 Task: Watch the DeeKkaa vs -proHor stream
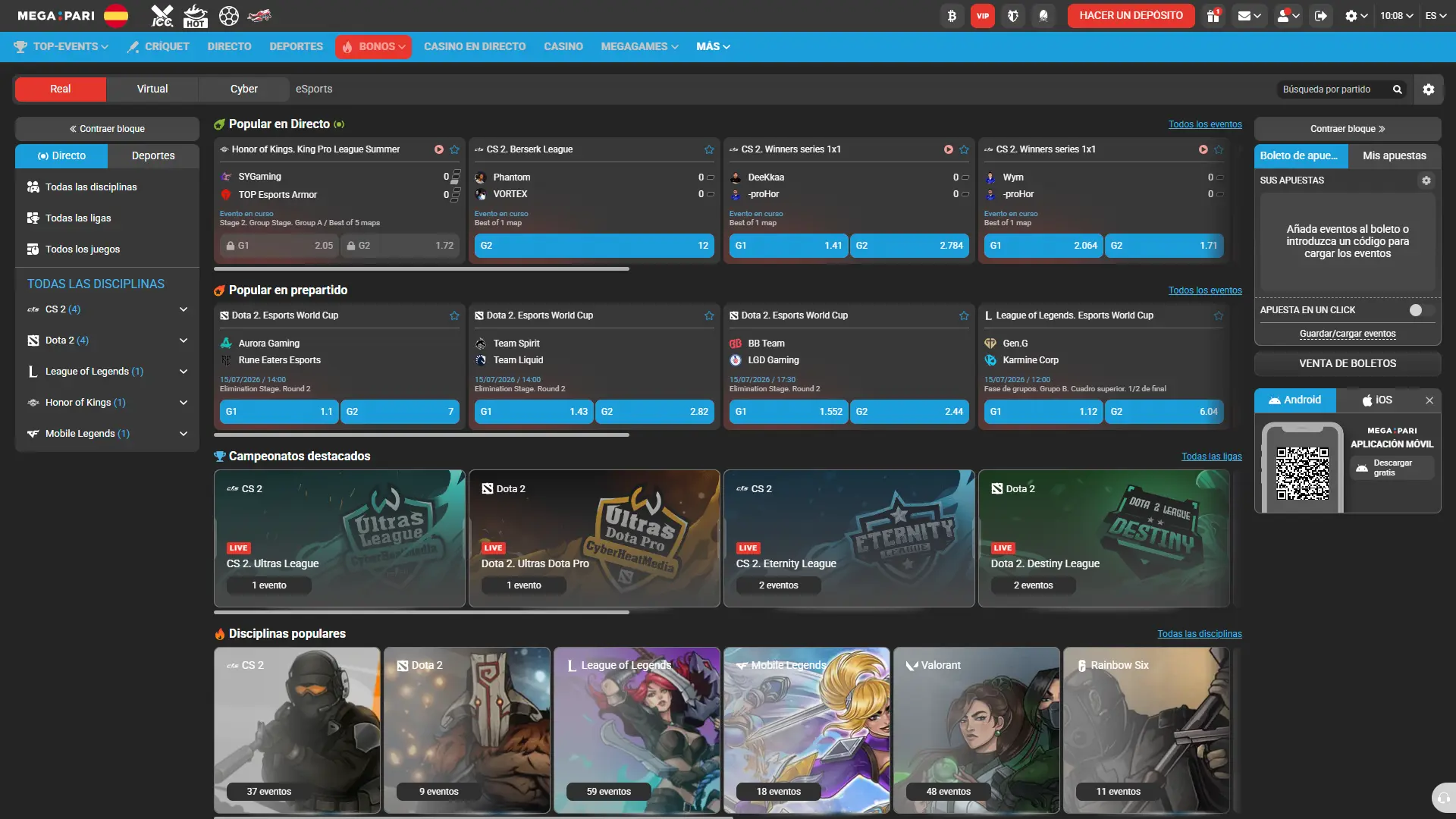948,149
